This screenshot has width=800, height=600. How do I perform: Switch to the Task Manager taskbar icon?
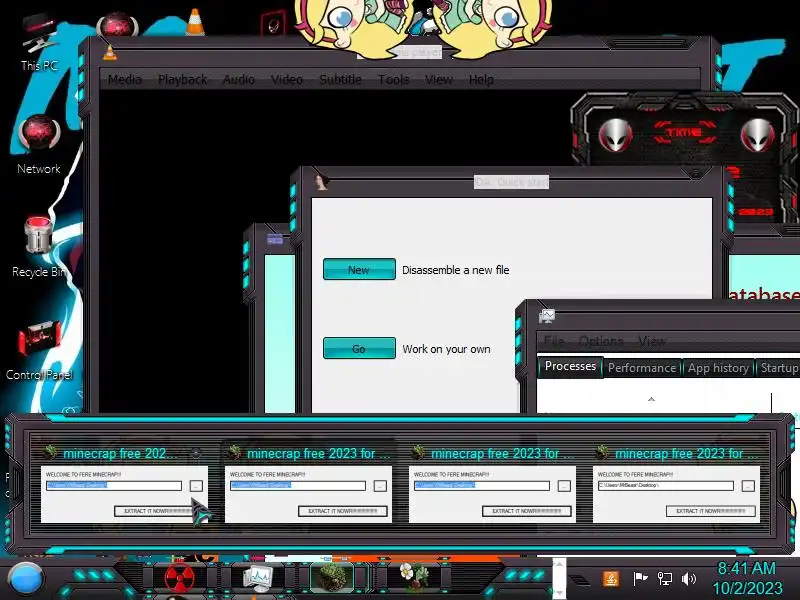click(259, 579)
